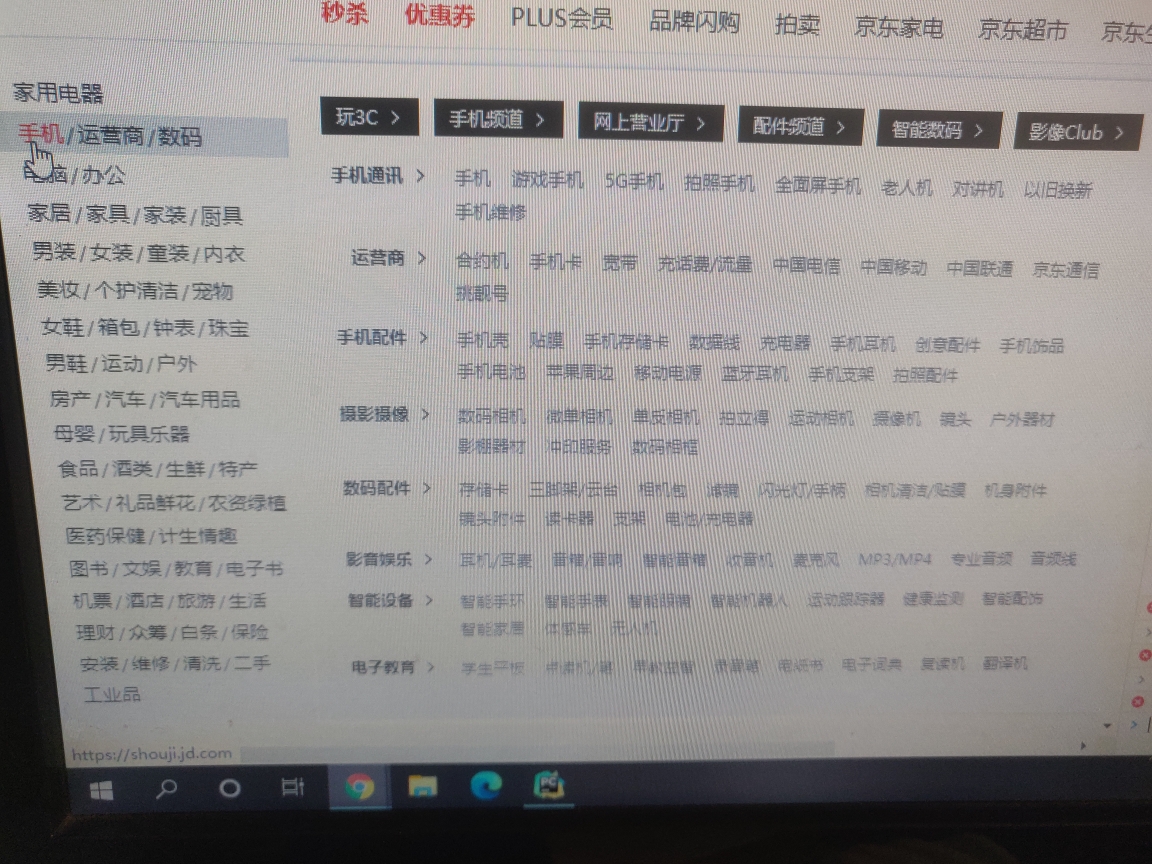Select 食品 in the category sidebar
The width and height of the screenshot is (1152, 864).
78,468
